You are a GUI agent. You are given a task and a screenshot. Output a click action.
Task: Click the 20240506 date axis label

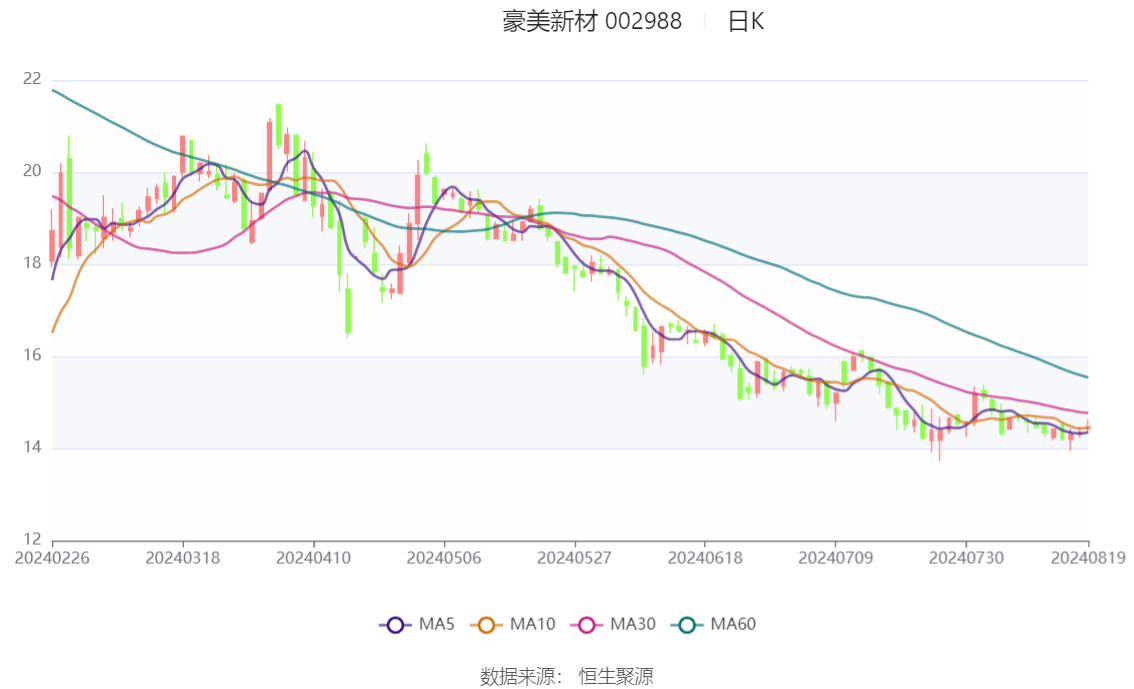444,558
